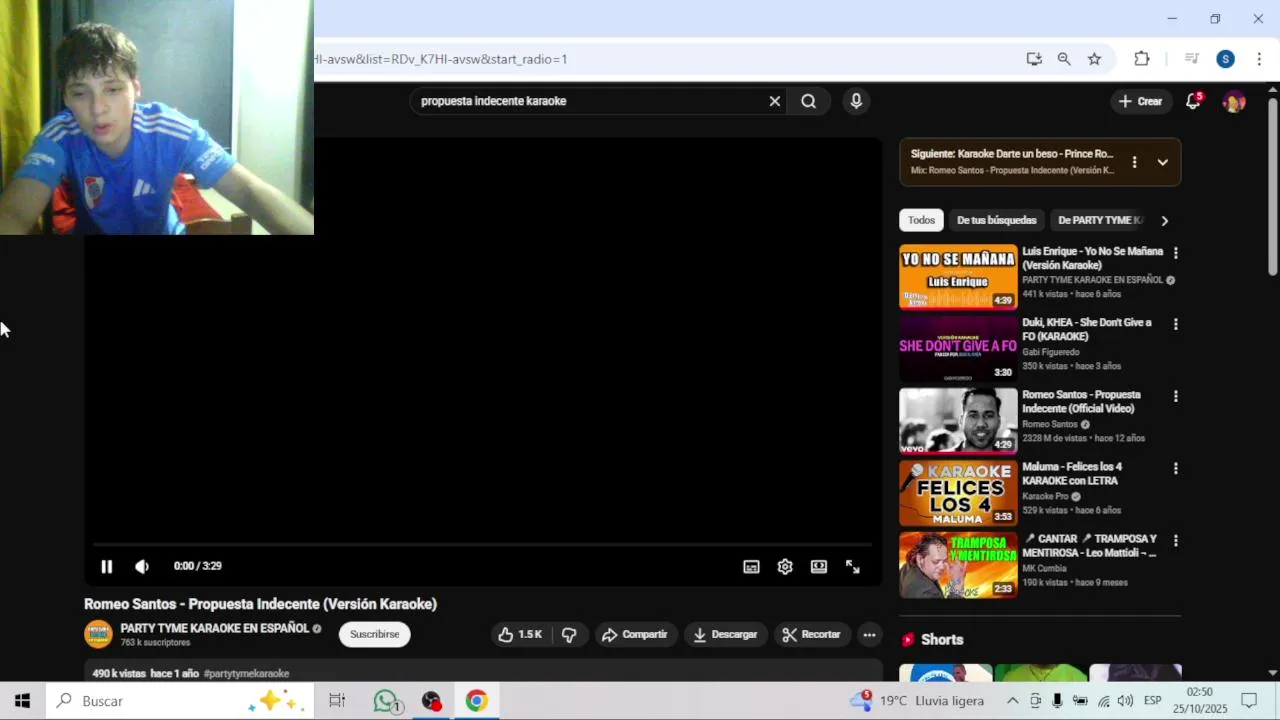1280x720 pixels.
Task: Enter fullscreen mode on the player
Action: 853,566
